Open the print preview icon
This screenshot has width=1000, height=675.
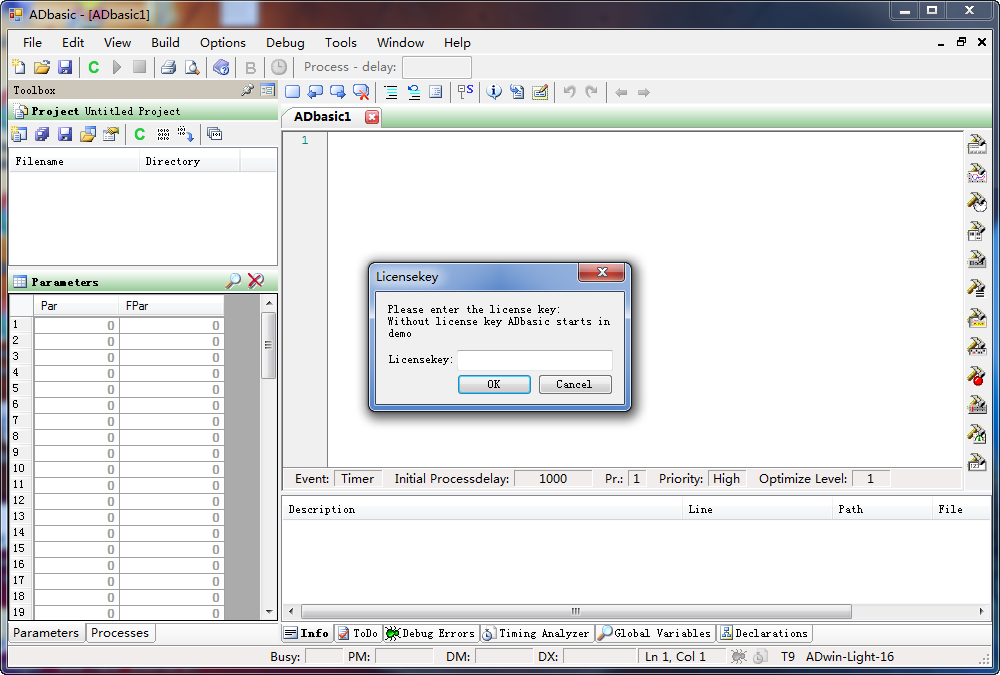point(191,67)
